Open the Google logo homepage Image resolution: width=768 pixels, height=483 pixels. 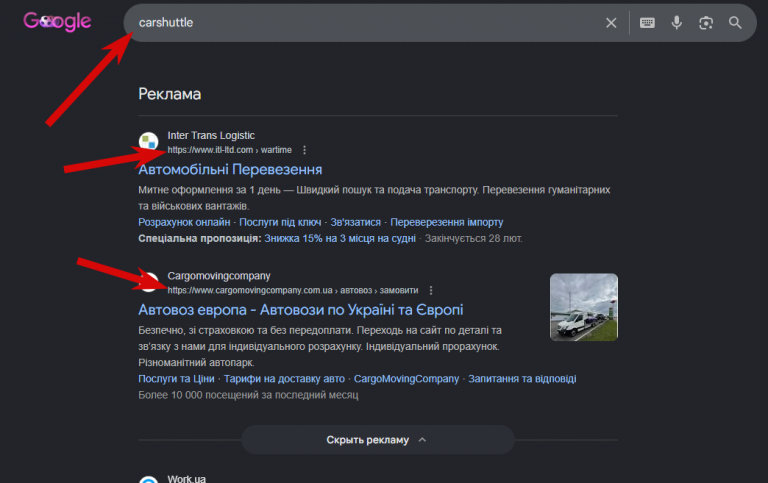pos(57,22)
